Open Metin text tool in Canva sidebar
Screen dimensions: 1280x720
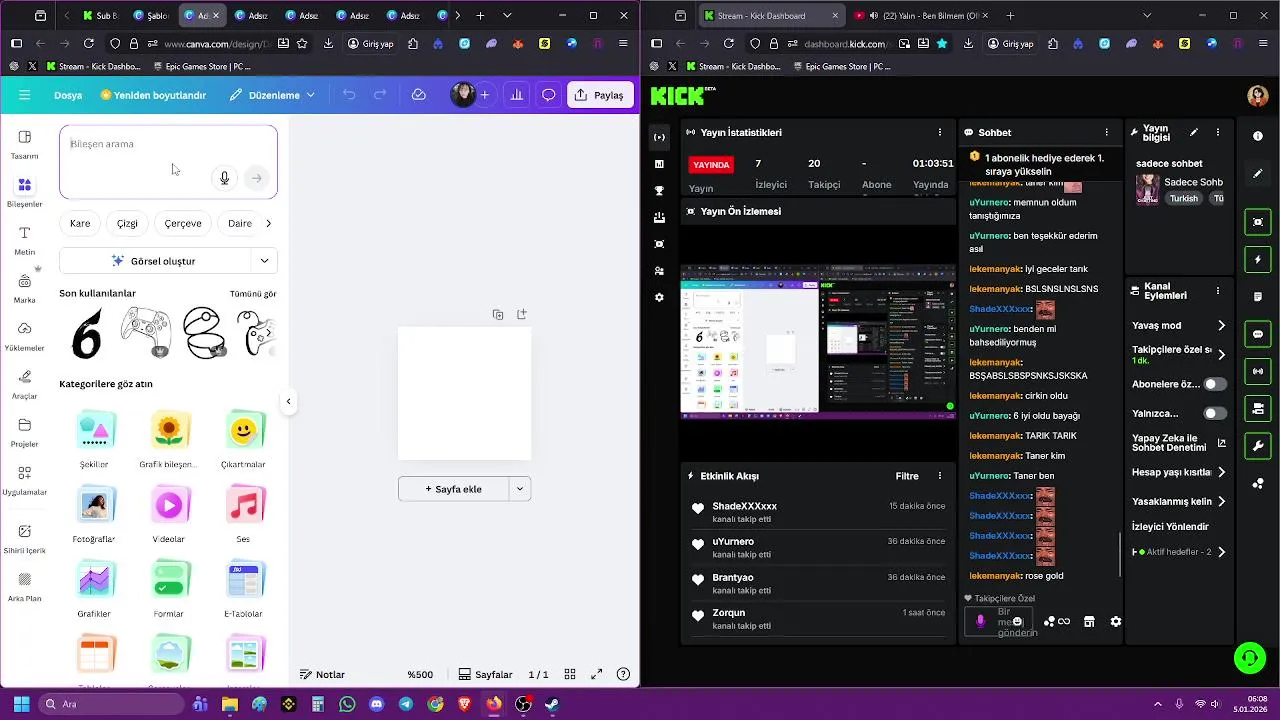(x=25, y=240)
